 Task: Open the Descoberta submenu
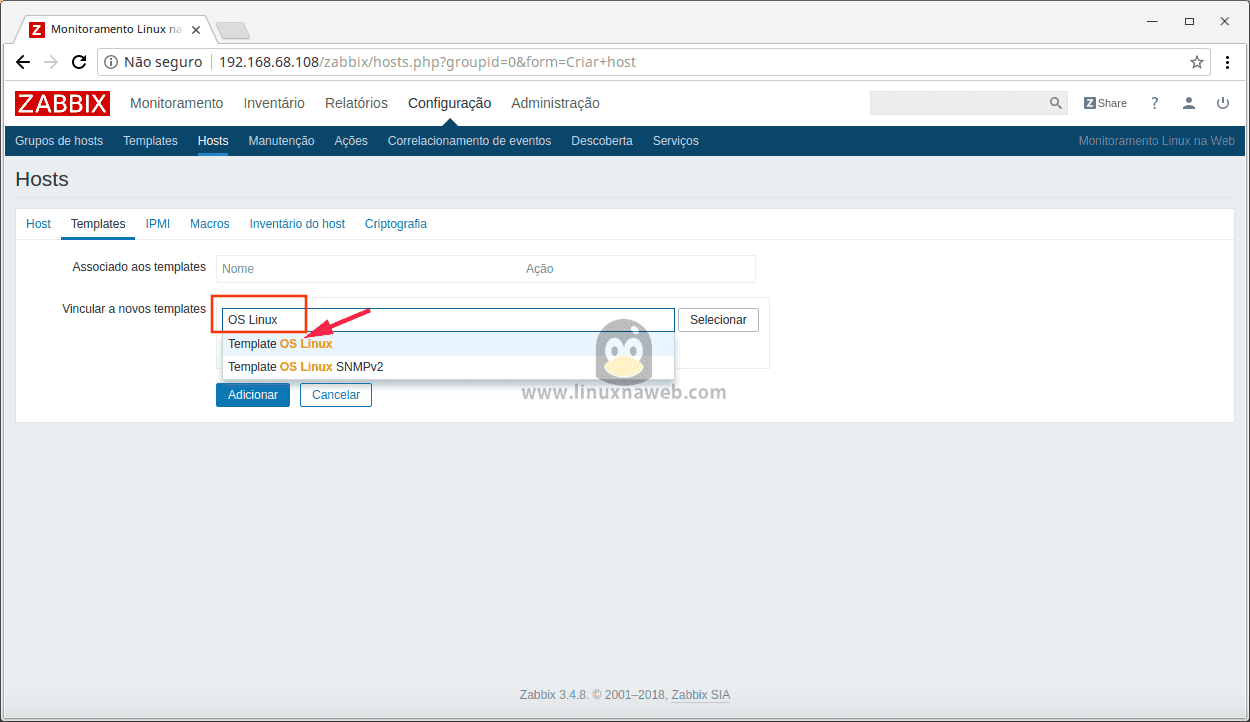[x=602, y=141]
